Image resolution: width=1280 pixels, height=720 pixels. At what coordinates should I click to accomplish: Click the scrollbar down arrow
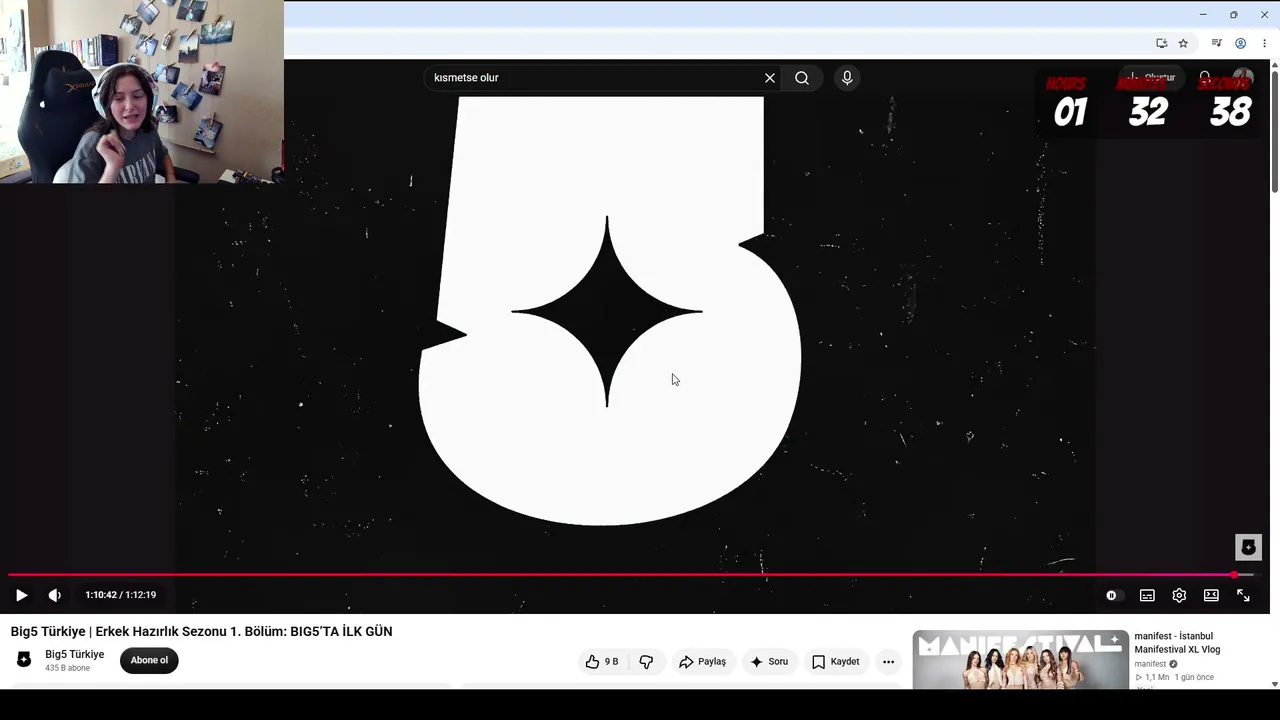(1274, 684)
